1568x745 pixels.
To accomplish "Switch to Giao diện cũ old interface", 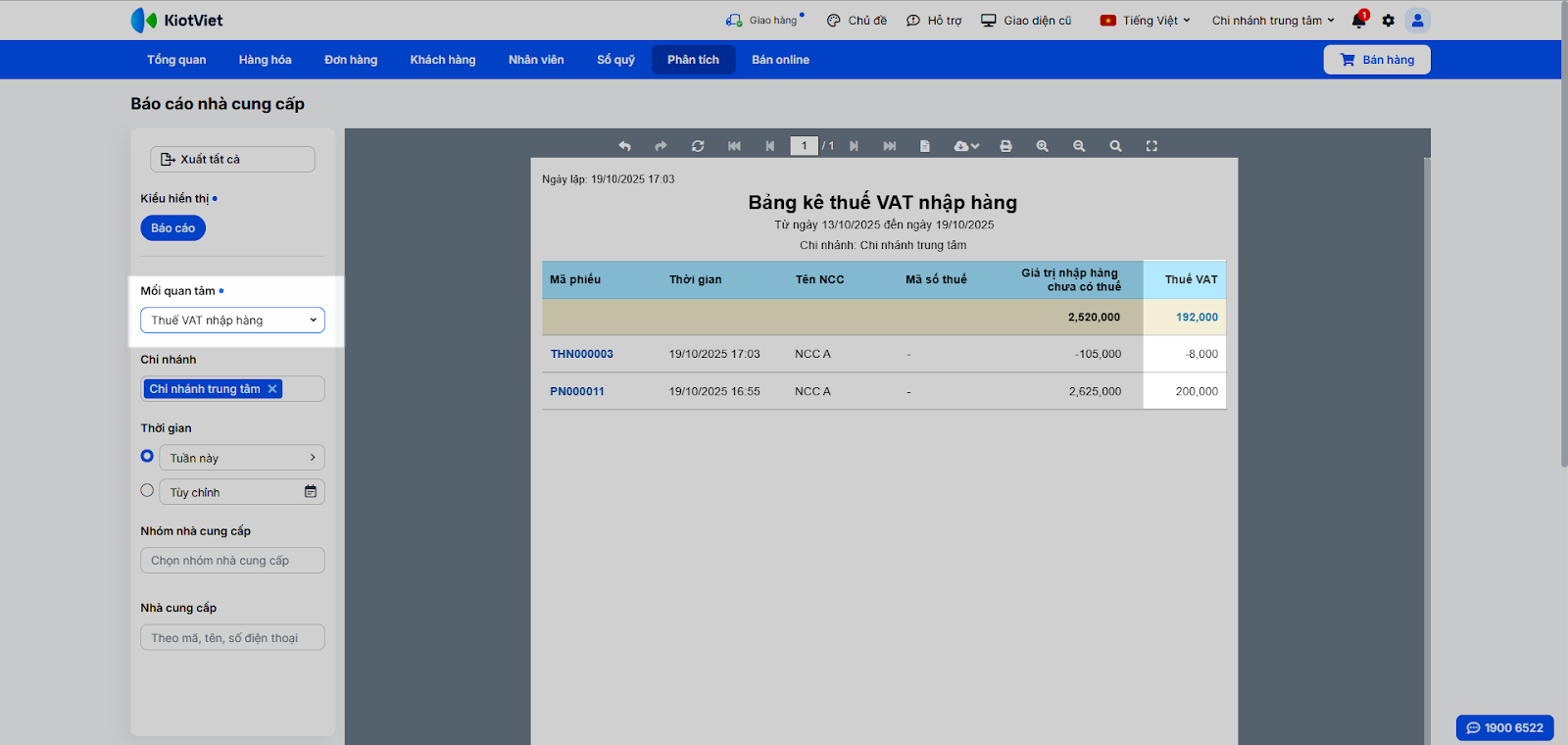I will coord(1026,21).
